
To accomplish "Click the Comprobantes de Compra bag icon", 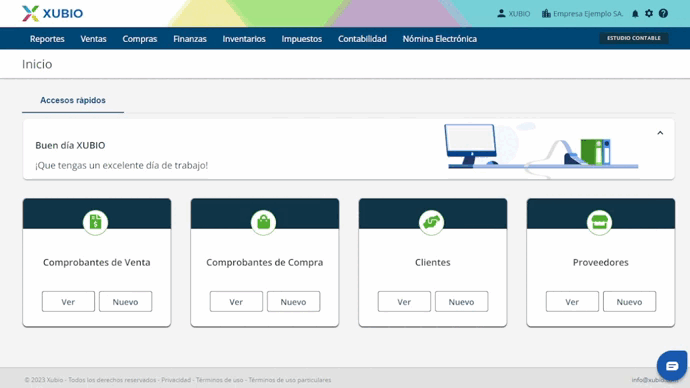I will click(x=264, y=222).
